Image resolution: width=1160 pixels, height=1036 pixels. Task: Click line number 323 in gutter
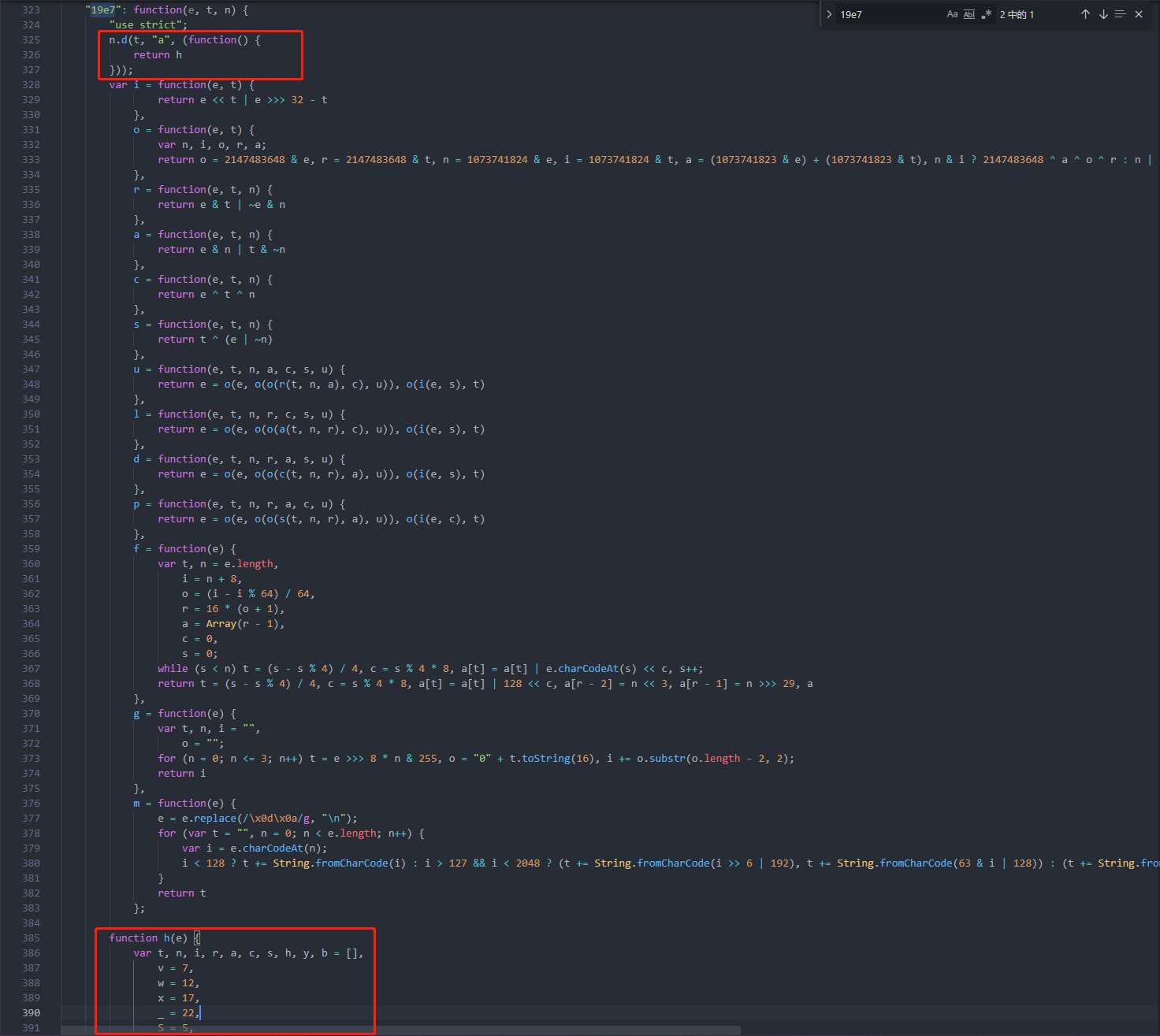pyautogui.click(x=31, y=10)
